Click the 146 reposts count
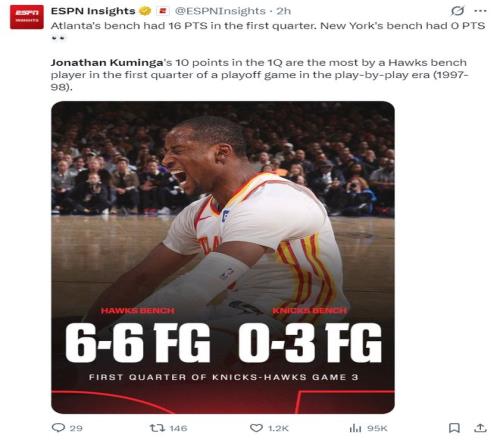 tap(178, 428)
